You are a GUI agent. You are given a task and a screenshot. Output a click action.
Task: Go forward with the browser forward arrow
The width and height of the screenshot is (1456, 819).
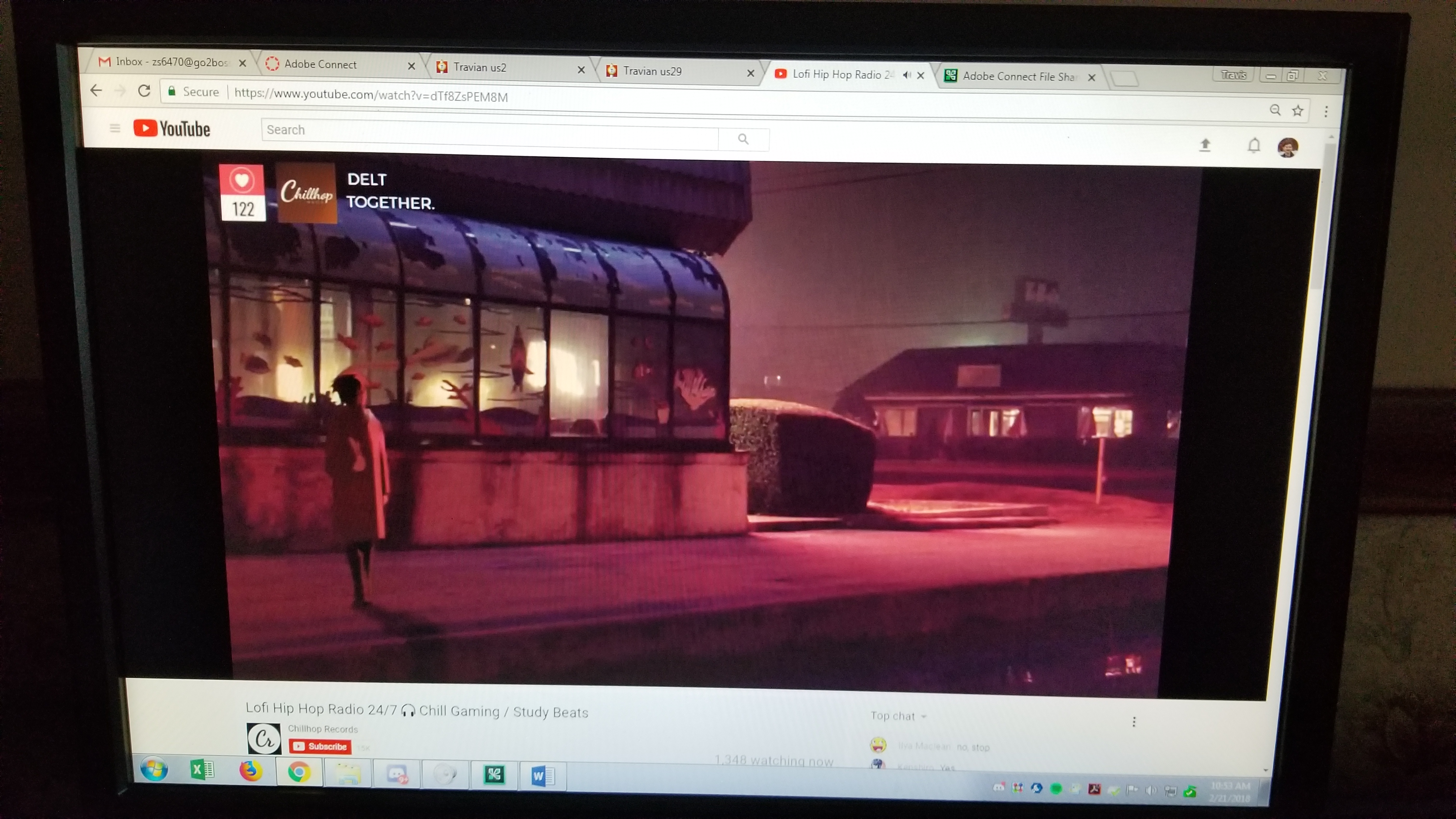coord(120,90)
